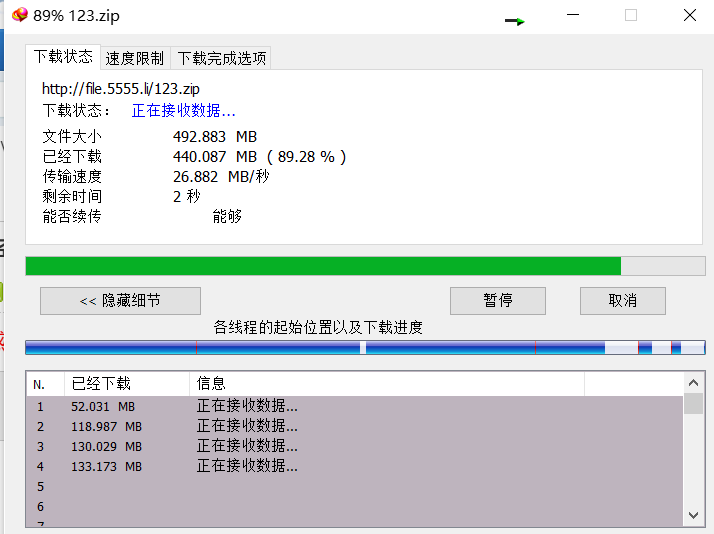Close the 123.zip download dialog

(x=690, y=15)
